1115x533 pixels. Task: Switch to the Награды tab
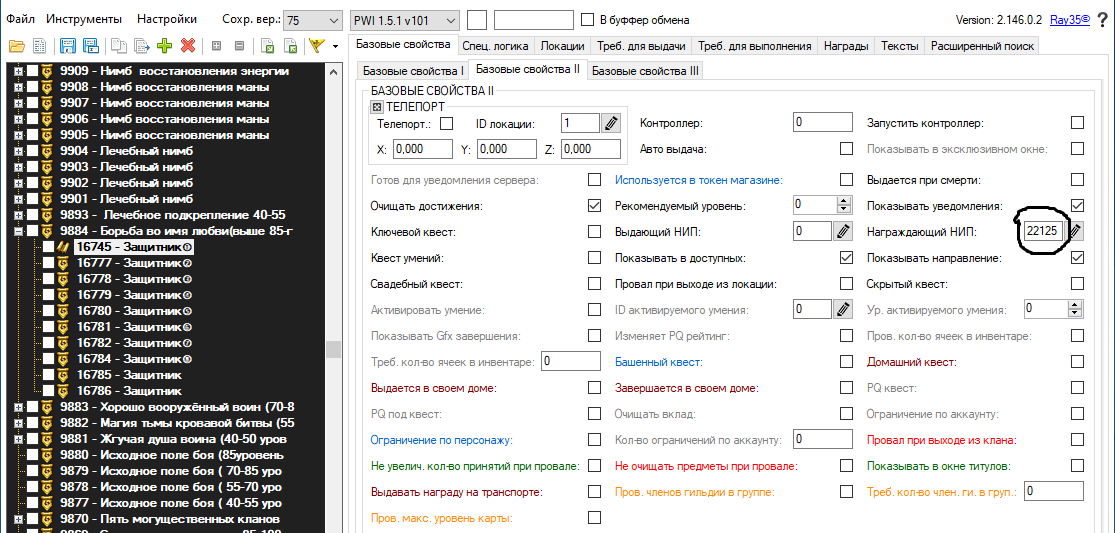coord(845,46)
